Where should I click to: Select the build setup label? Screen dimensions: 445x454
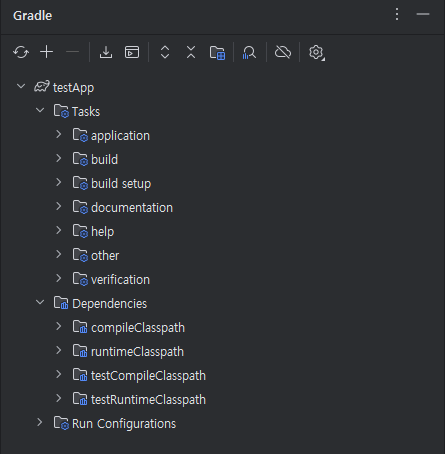pyautogui.click(x=121, y=184)
